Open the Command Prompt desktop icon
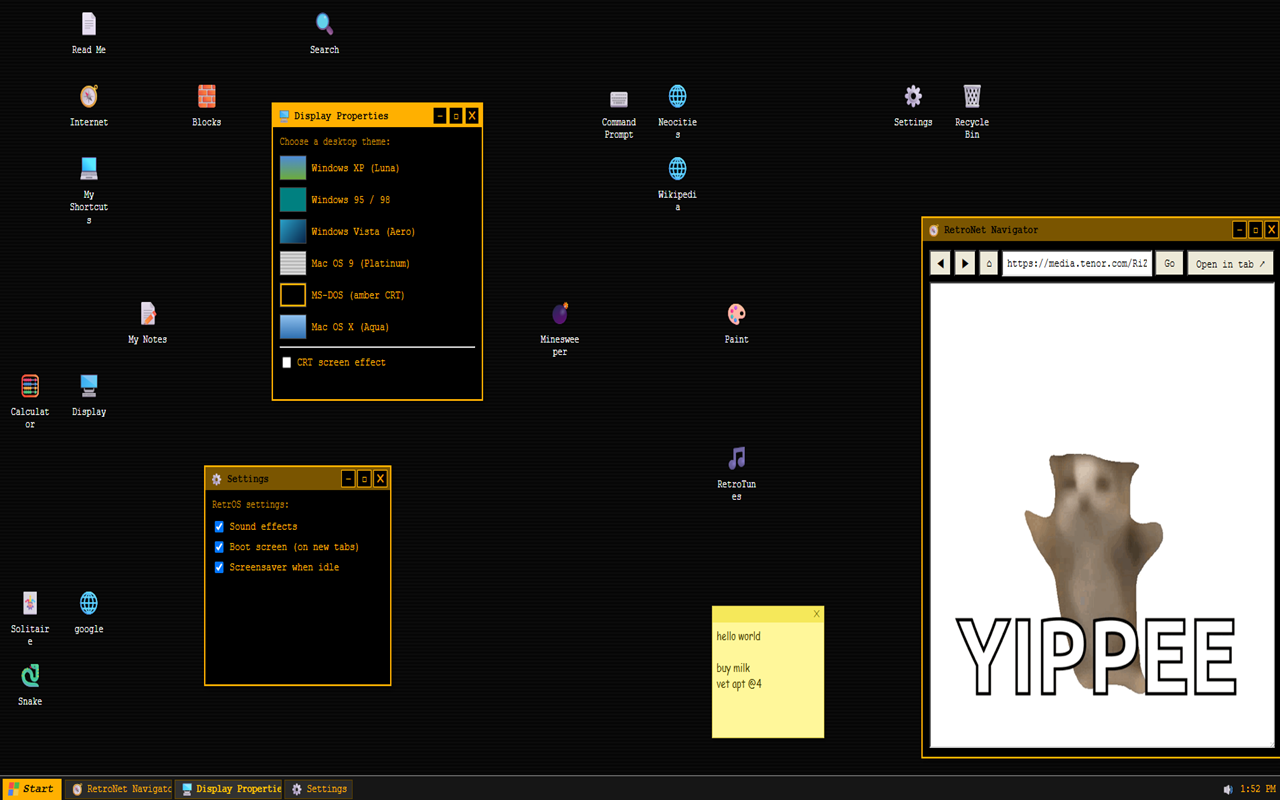This screenshot has height=800, width=1280. (619, 112)
